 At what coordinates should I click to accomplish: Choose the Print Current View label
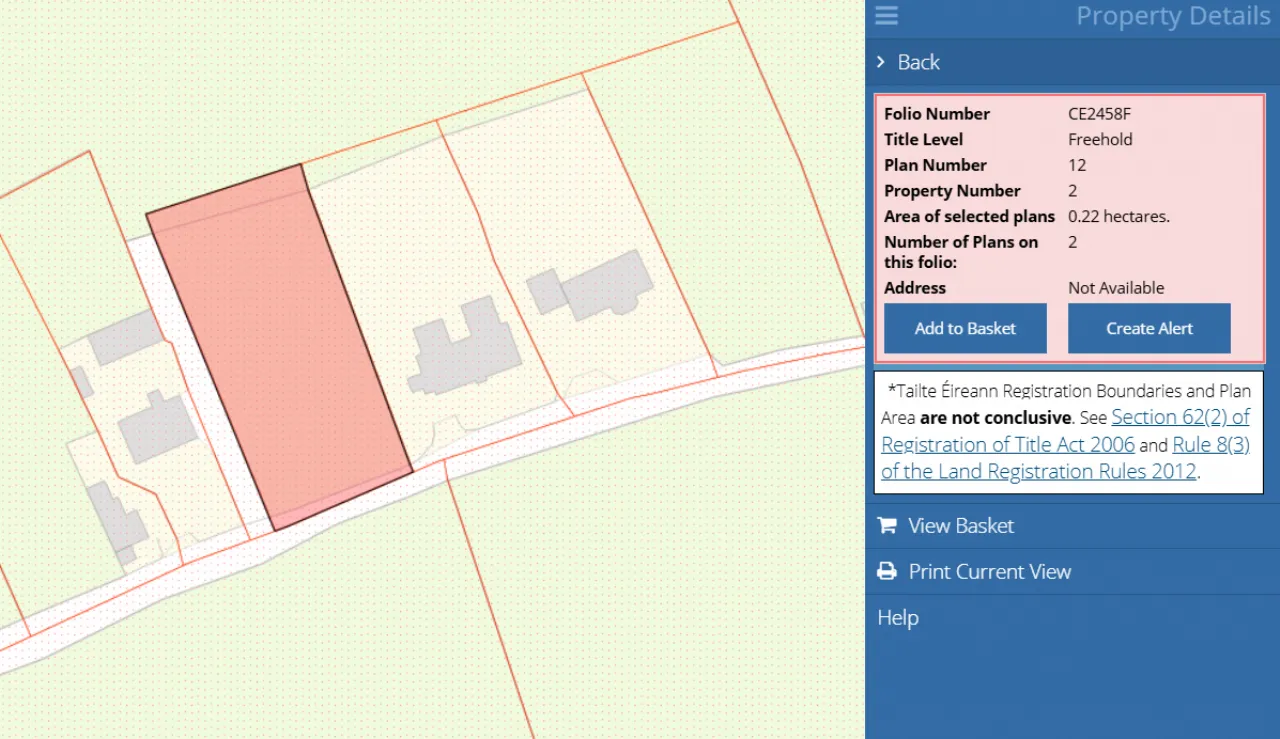[x=989, y=572]
